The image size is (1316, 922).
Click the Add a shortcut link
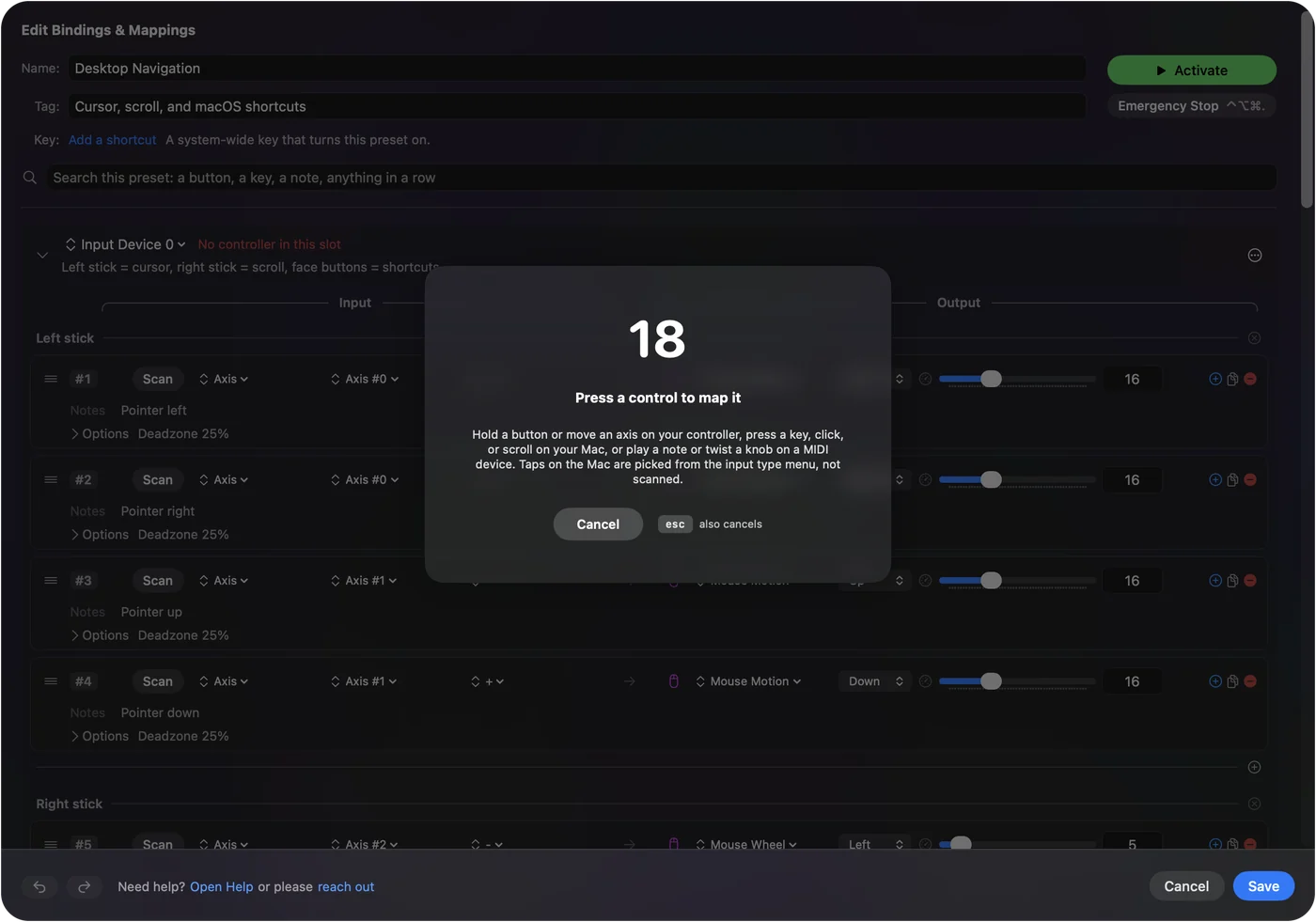coord(113,140)
